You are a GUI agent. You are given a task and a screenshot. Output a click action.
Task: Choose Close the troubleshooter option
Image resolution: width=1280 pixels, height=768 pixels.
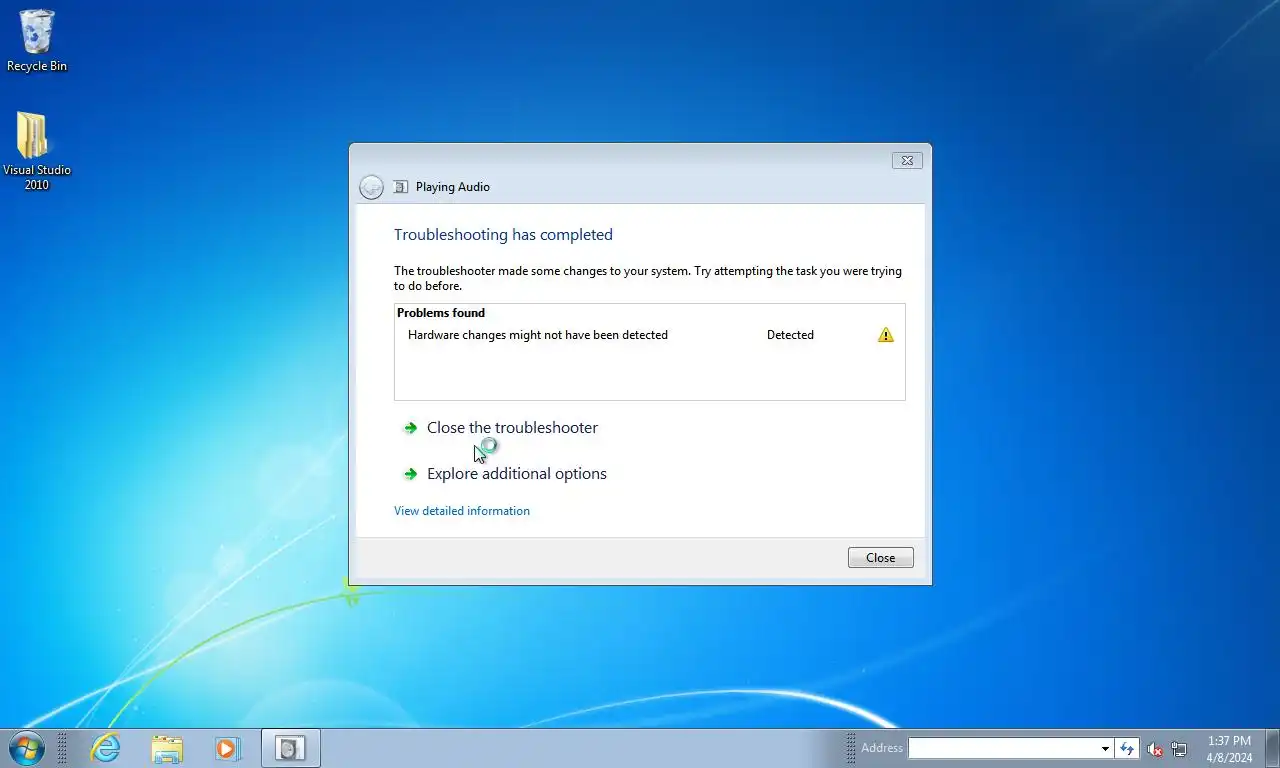pyautogui.click(x=512, y=428)
